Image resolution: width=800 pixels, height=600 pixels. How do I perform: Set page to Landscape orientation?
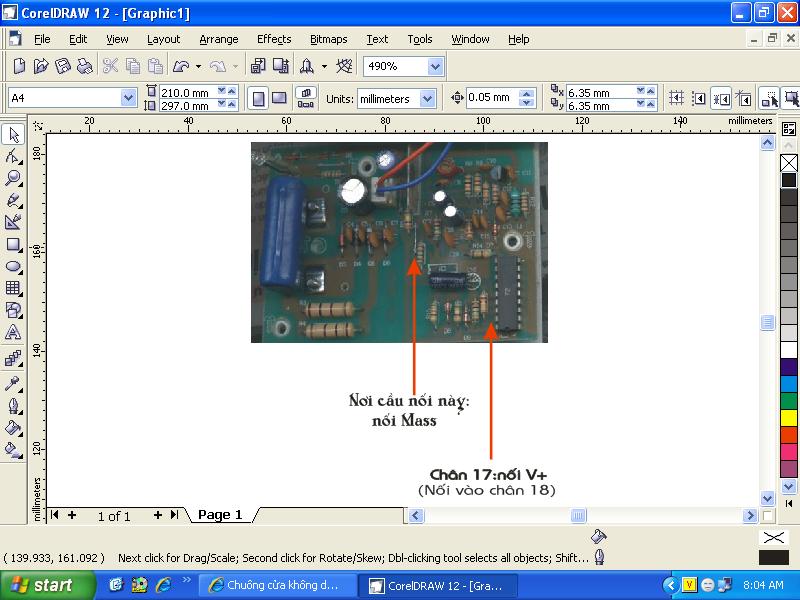279,98
